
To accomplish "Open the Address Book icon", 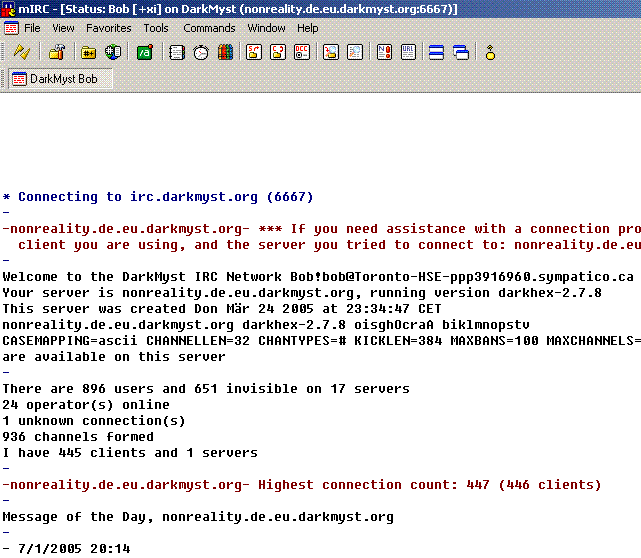I will (177, 52).
